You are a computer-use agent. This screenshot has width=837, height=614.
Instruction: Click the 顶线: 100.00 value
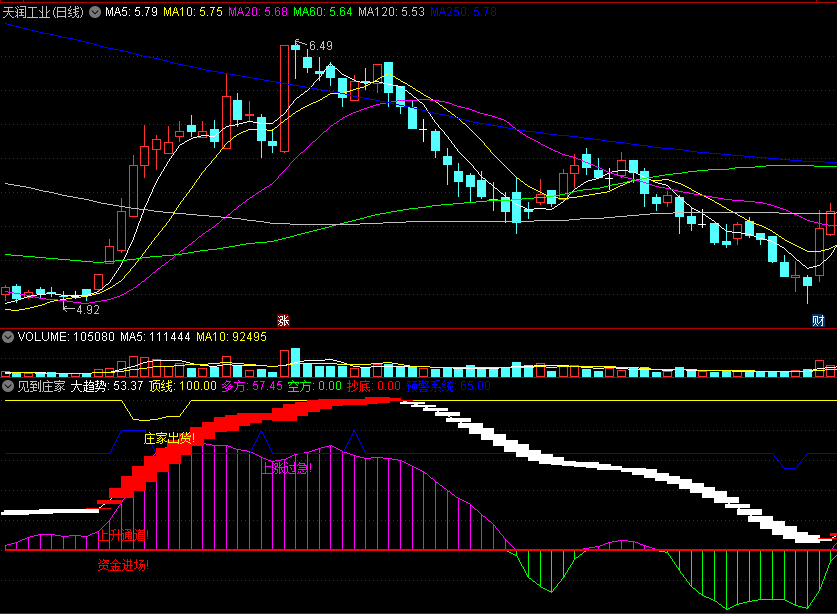(x=183, y=386)
